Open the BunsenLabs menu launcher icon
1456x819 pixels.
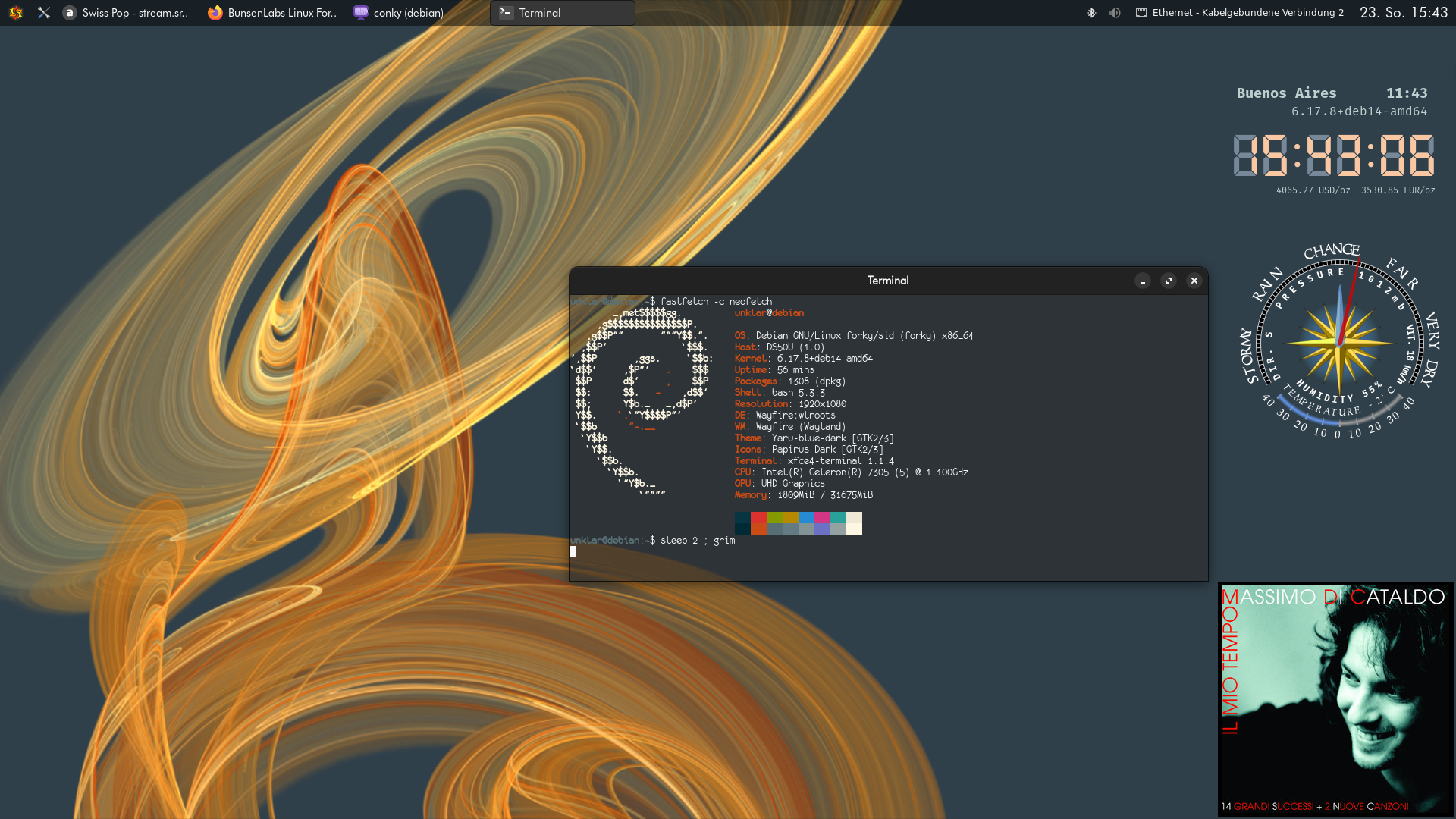[16, 13]
